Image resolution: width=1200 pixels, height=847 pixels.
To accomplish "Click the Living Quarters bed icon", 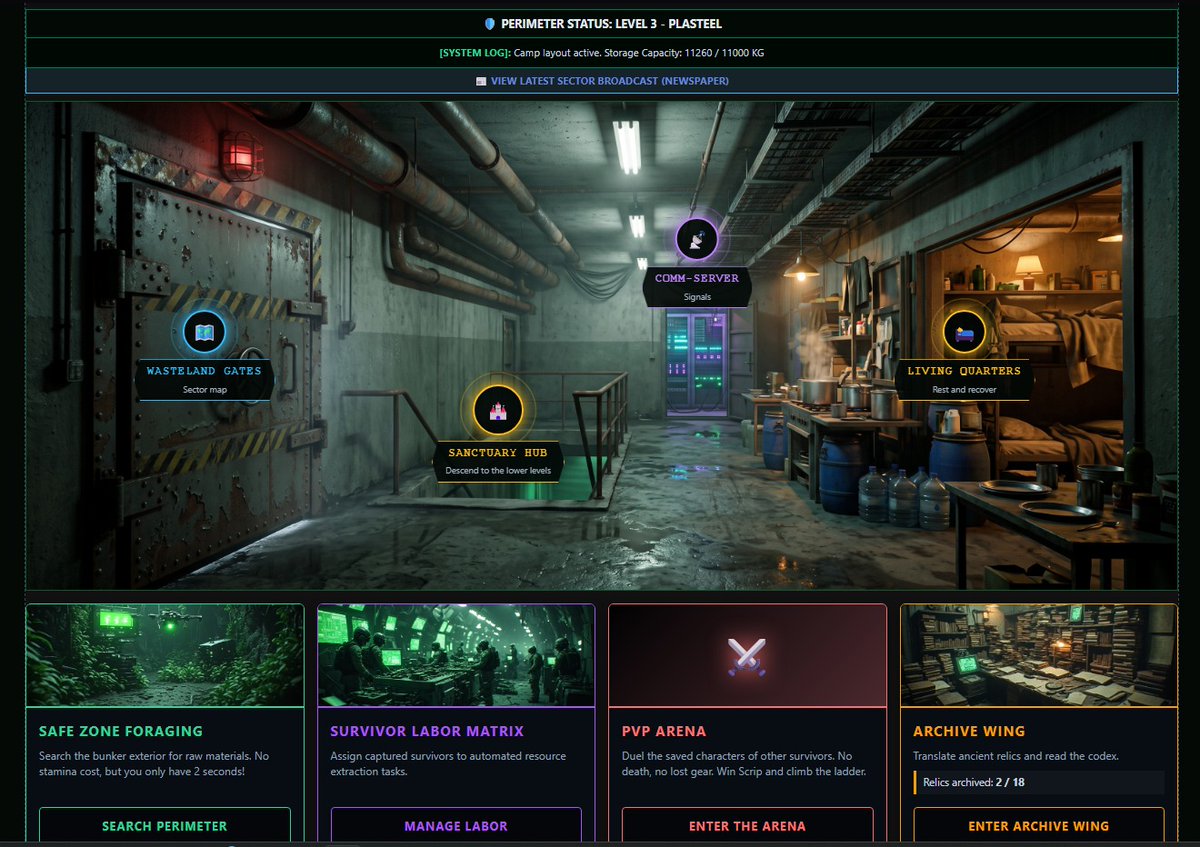I will coord(964,332).
